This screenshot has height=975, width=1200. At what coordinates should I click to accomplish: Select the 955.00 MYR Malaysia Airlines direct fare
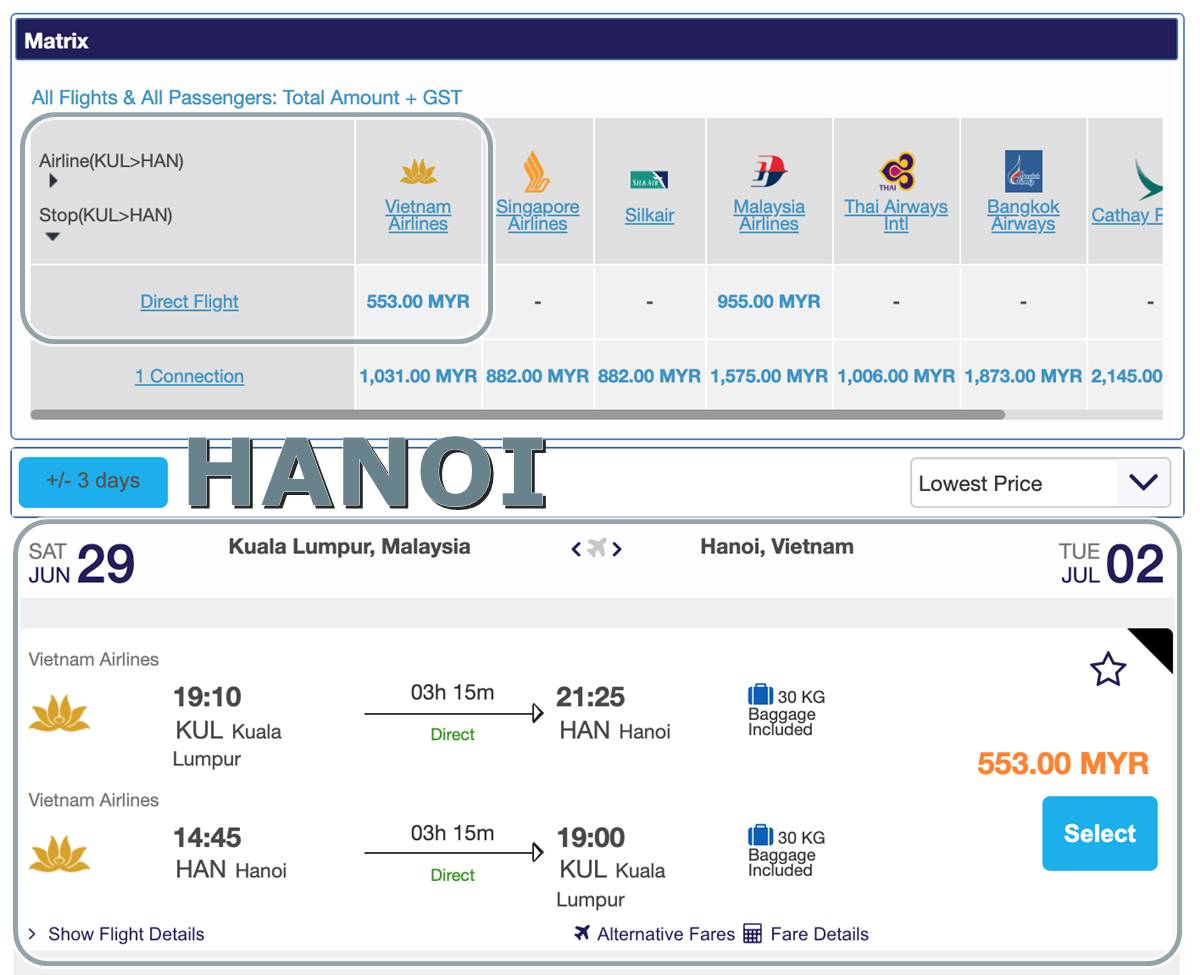[769, 301]
